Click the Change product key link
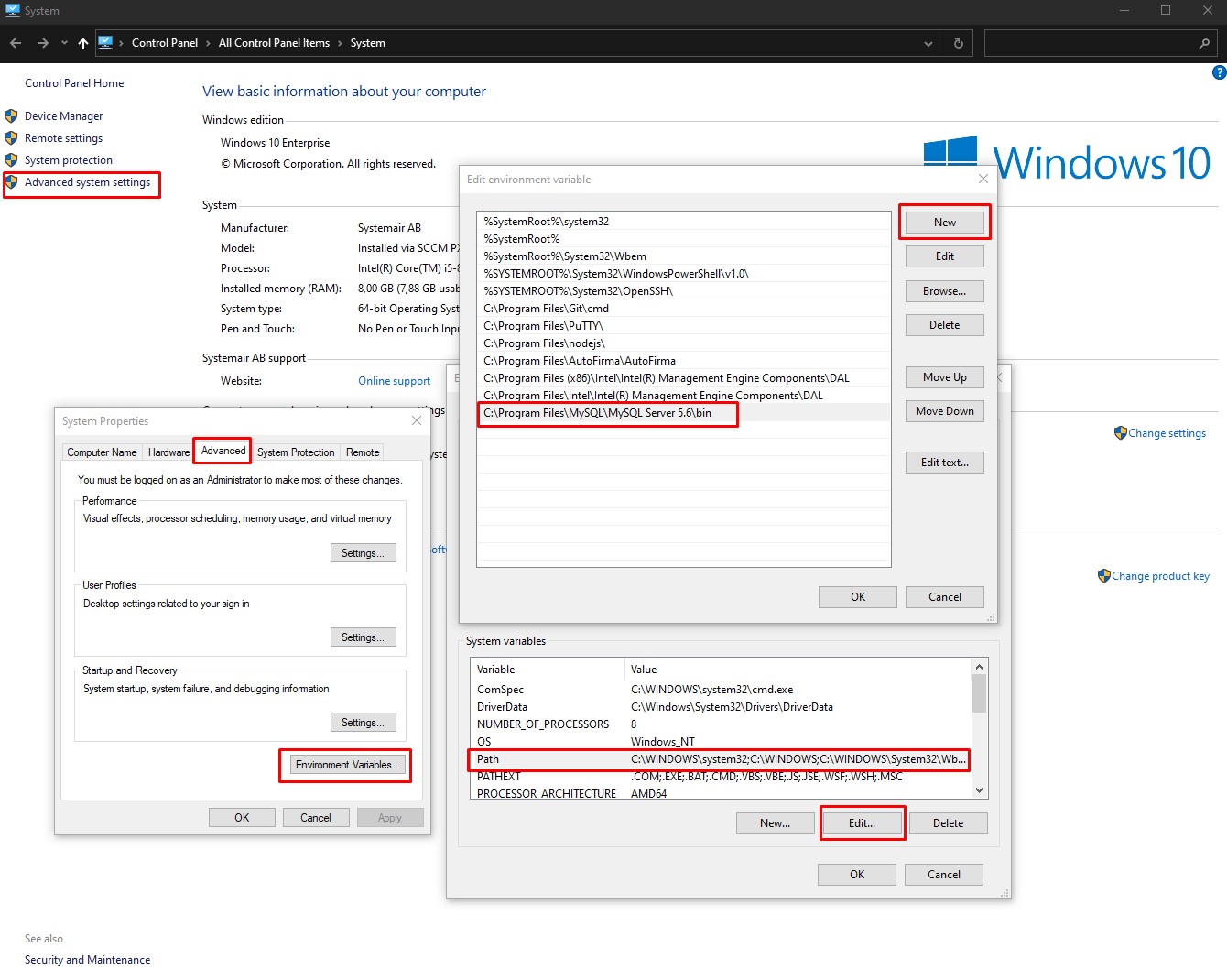 pyautogui.click(x=1160, y=576)
